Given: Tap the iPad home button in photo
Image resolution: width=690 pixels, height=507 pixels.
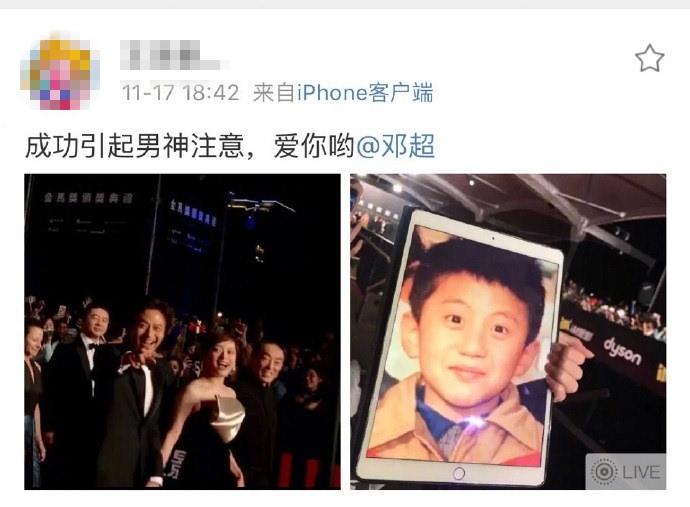Looking at the screenshot, I should click(458, 474).
